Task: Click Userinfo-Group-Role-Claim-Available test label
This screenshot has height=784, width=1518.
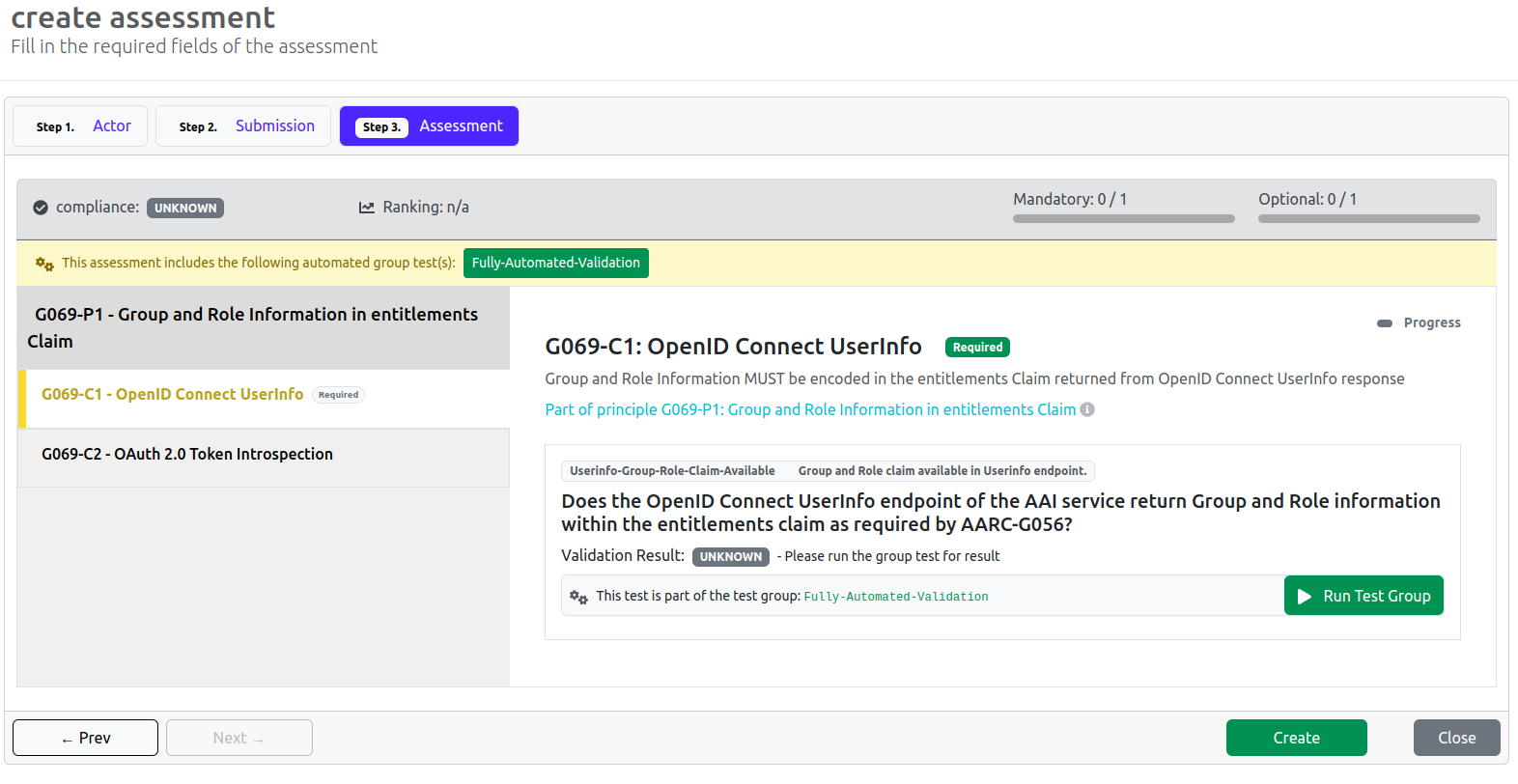Action: (672, 471)
